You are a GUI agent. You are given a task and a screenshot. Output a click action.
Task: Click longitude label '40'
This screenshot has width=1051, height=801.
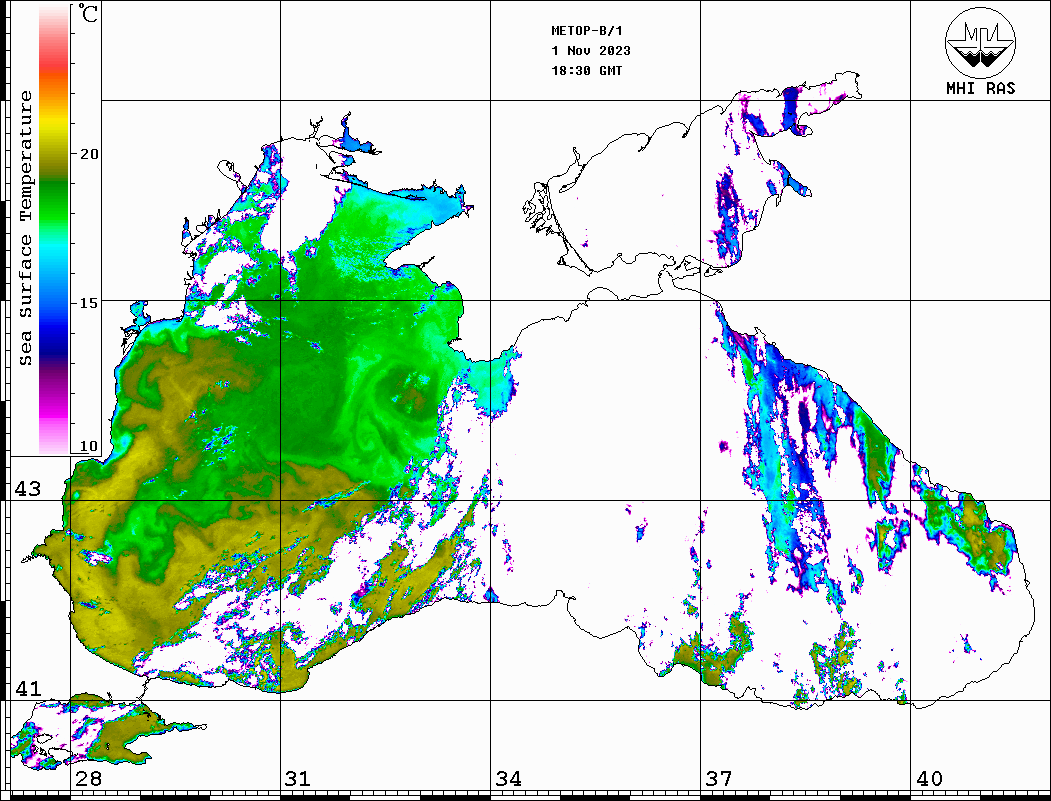928,778
